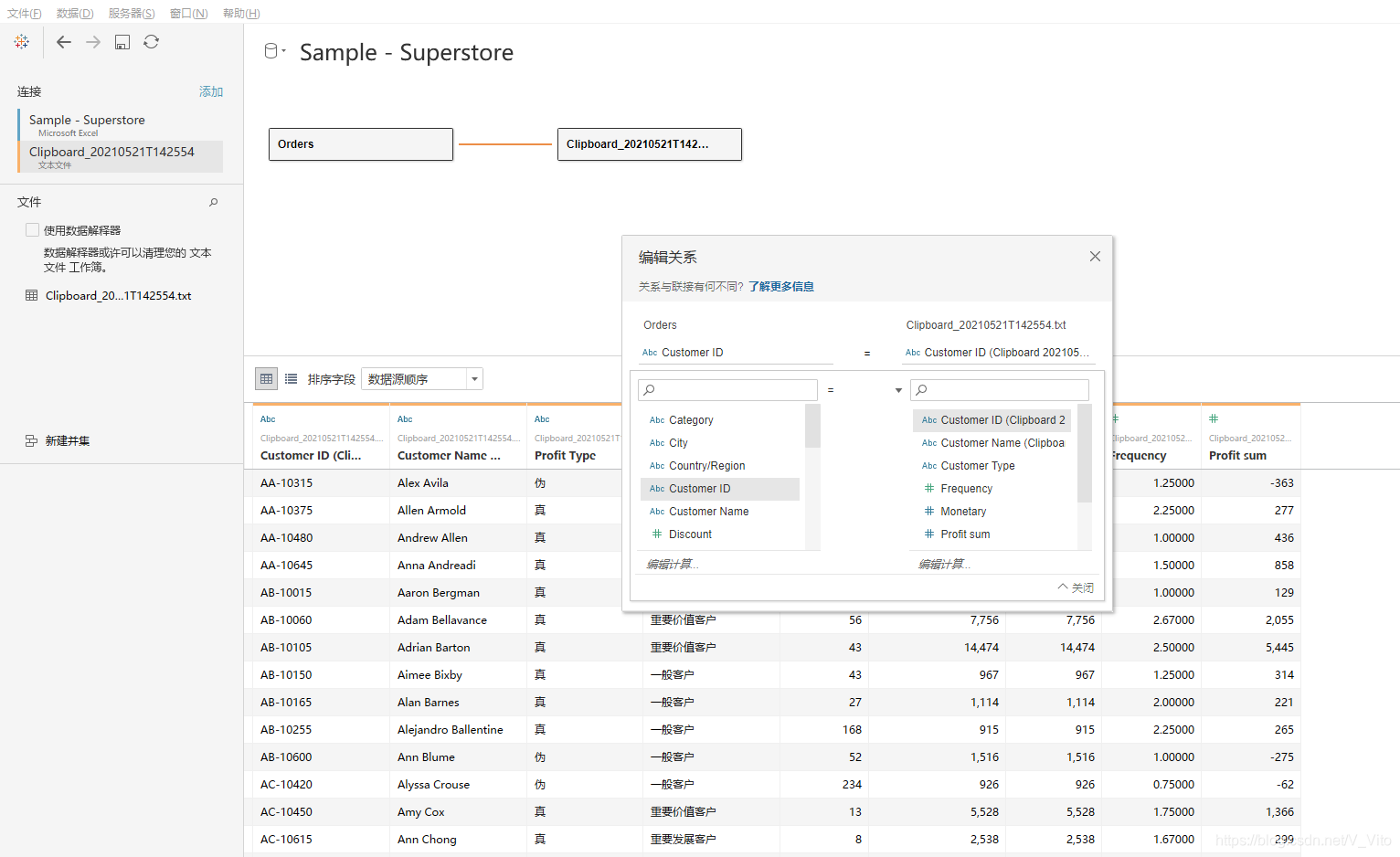Open the 文件(F) menu
The height and width of the screenshot is (857, 1400).
coord(25,13)
